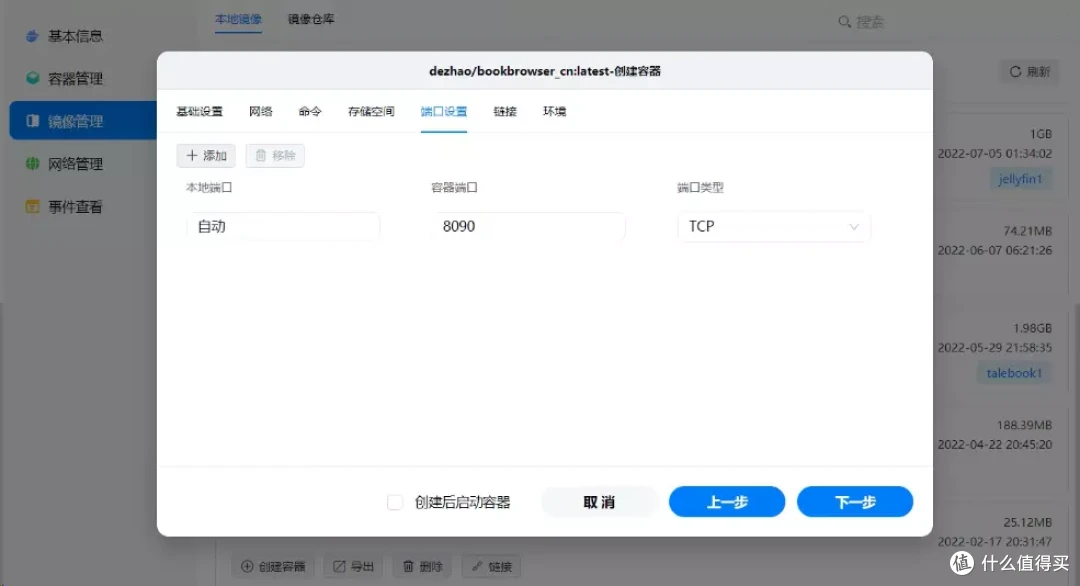1080x586 pixels.
Task: Click the date 2022-04-22 20:45:20
Action: coord(995,444)
